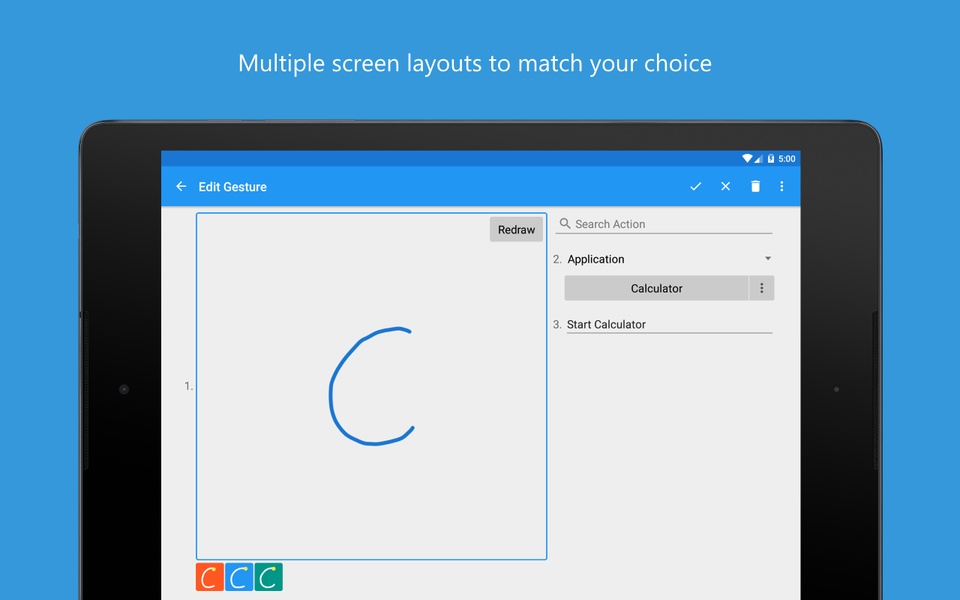Tap the cellular signal icon

tap(759, 159)
